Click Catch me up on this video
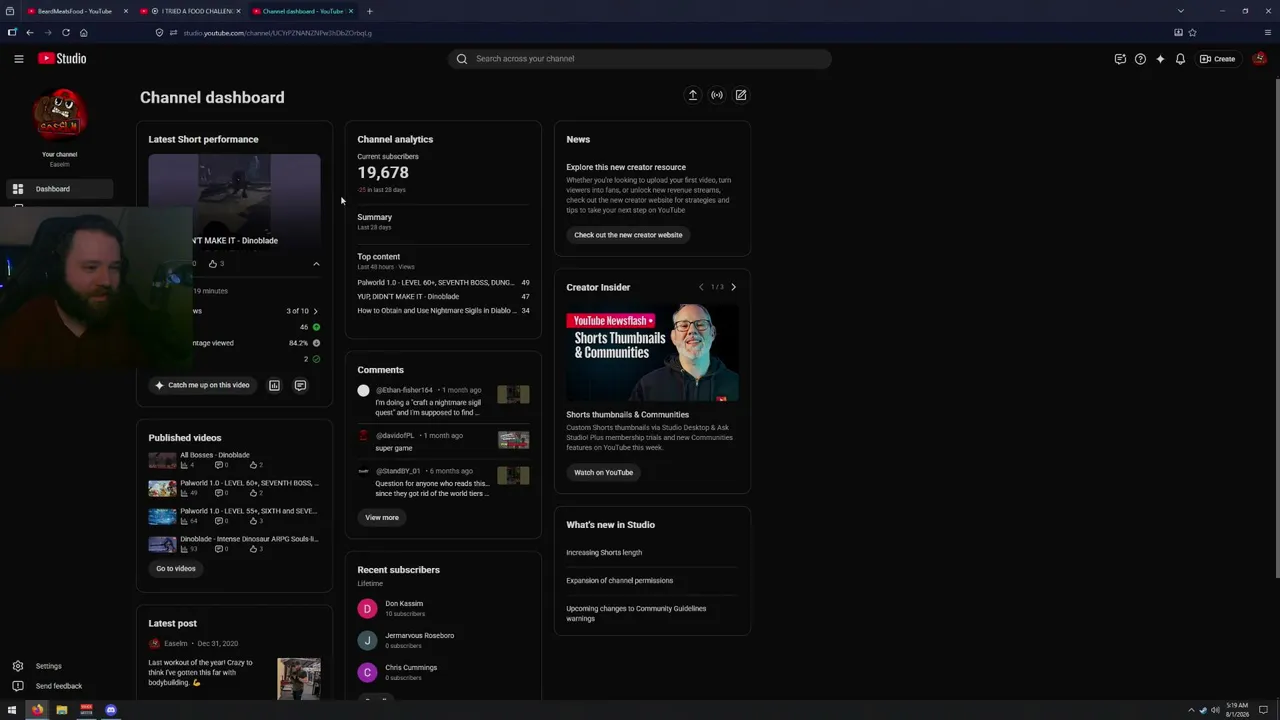1280x720 pixels. point(202,385)
